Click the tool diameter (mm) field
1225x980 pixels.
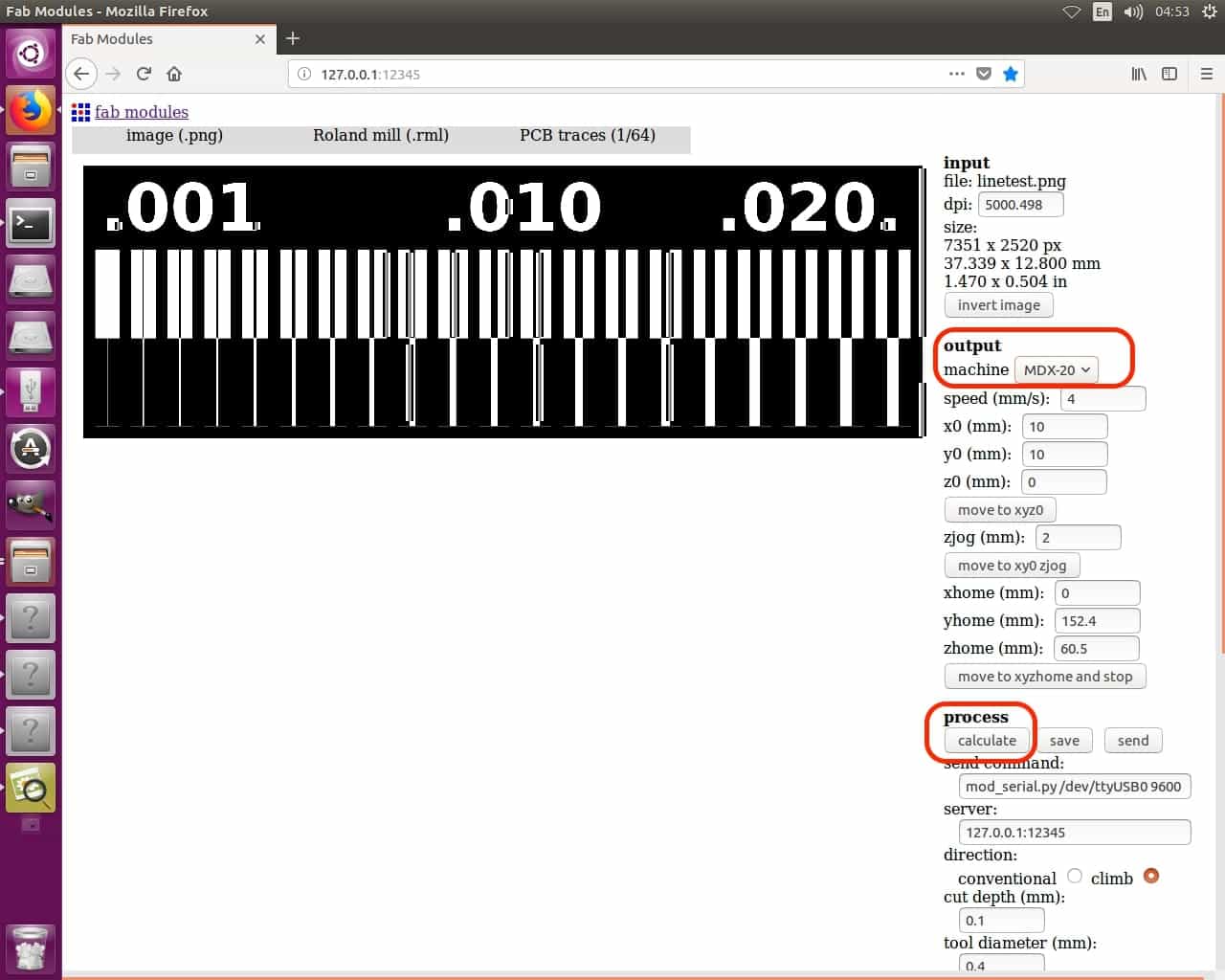pos(1001,965)
